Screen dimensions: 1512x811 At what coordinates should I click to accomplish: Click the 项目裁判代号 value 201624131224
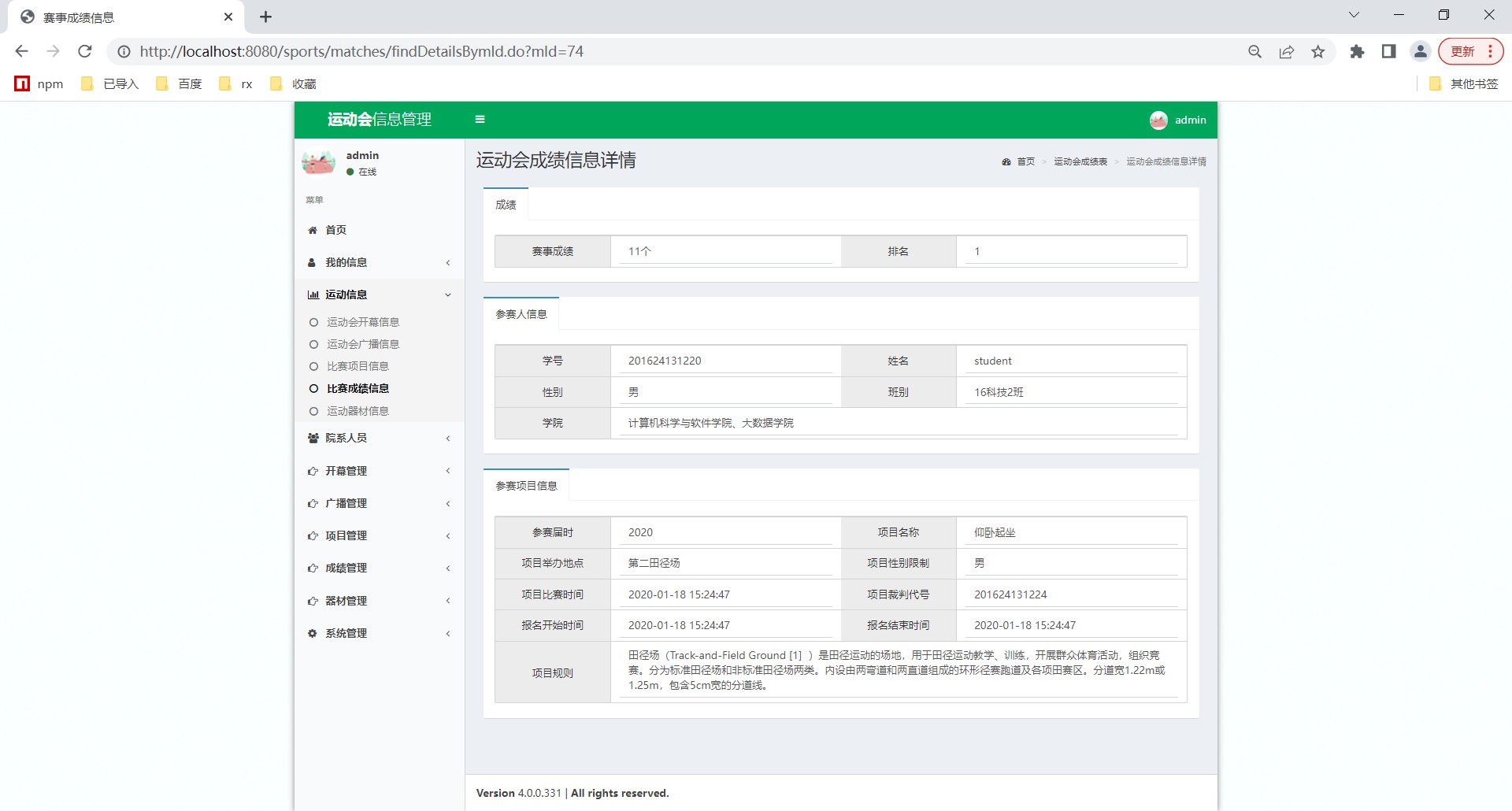point(1010,594)
